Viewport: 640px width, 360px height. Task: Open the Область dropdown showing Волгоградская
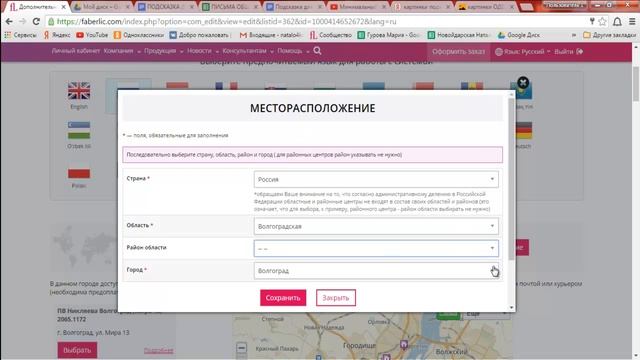pyautogui.click(x=376, y=226)
